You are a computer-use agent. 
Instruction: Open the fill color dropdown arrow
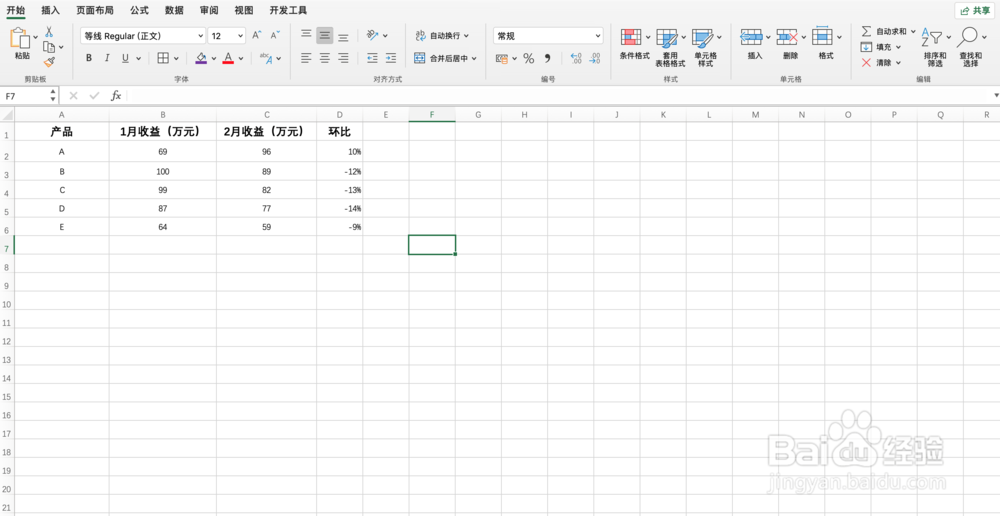tap(214, 59)
